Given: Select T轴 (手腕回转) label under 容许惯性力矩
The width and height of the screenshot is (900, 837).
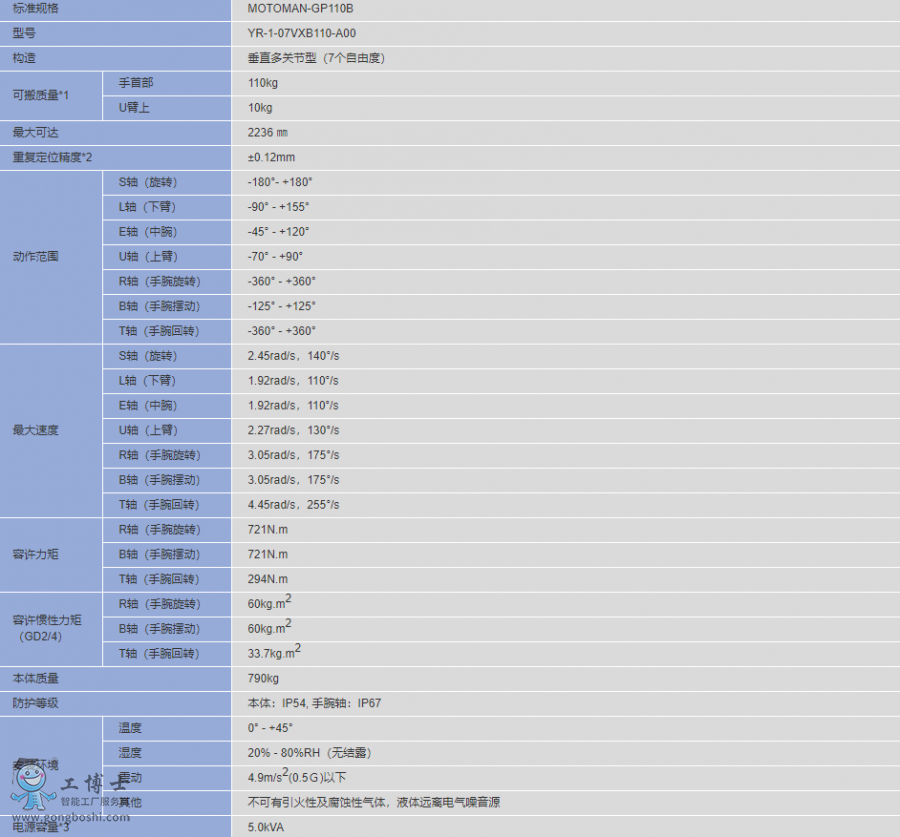Looking at the screenshot, I should point(159,653).
